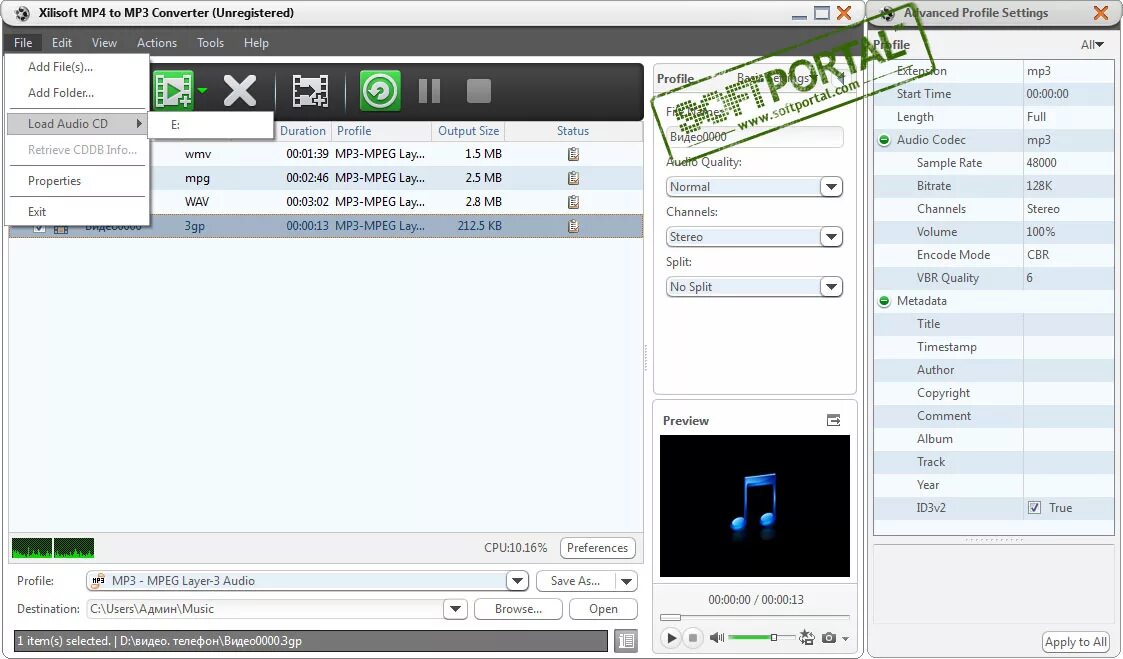Open the Audio Quality dropdown
The height and width of the screenshot is (659, 1123).
[x=831, y=187]
